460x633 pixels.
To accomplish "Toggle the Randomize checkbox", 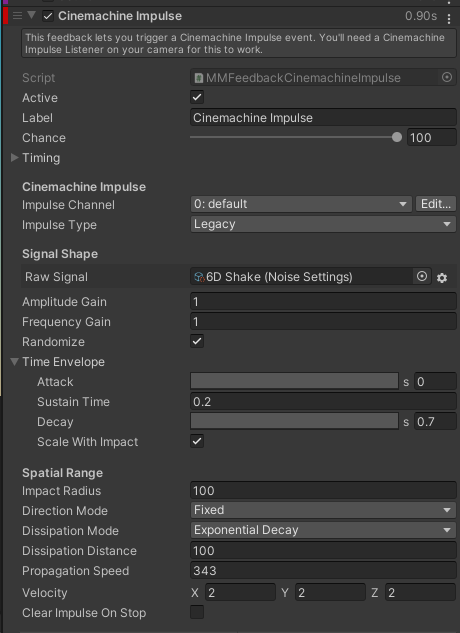I will (x=197, y=341).
